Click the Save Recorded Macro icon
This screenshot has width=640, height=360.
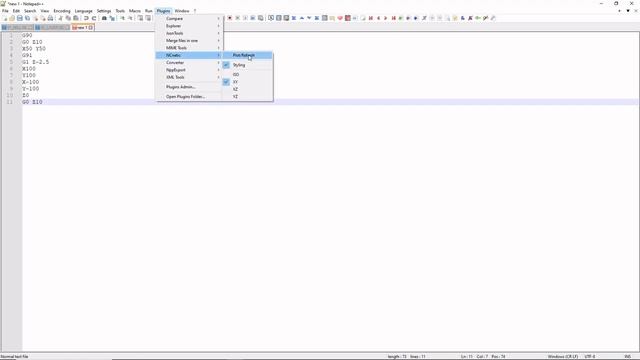(260, 18)
